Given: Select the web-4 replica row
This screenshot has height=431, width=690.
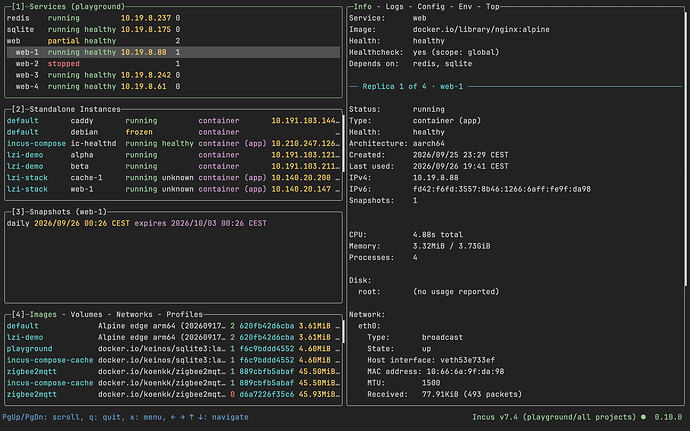Looking at the screenshot, I should click(x=173, y=87).
